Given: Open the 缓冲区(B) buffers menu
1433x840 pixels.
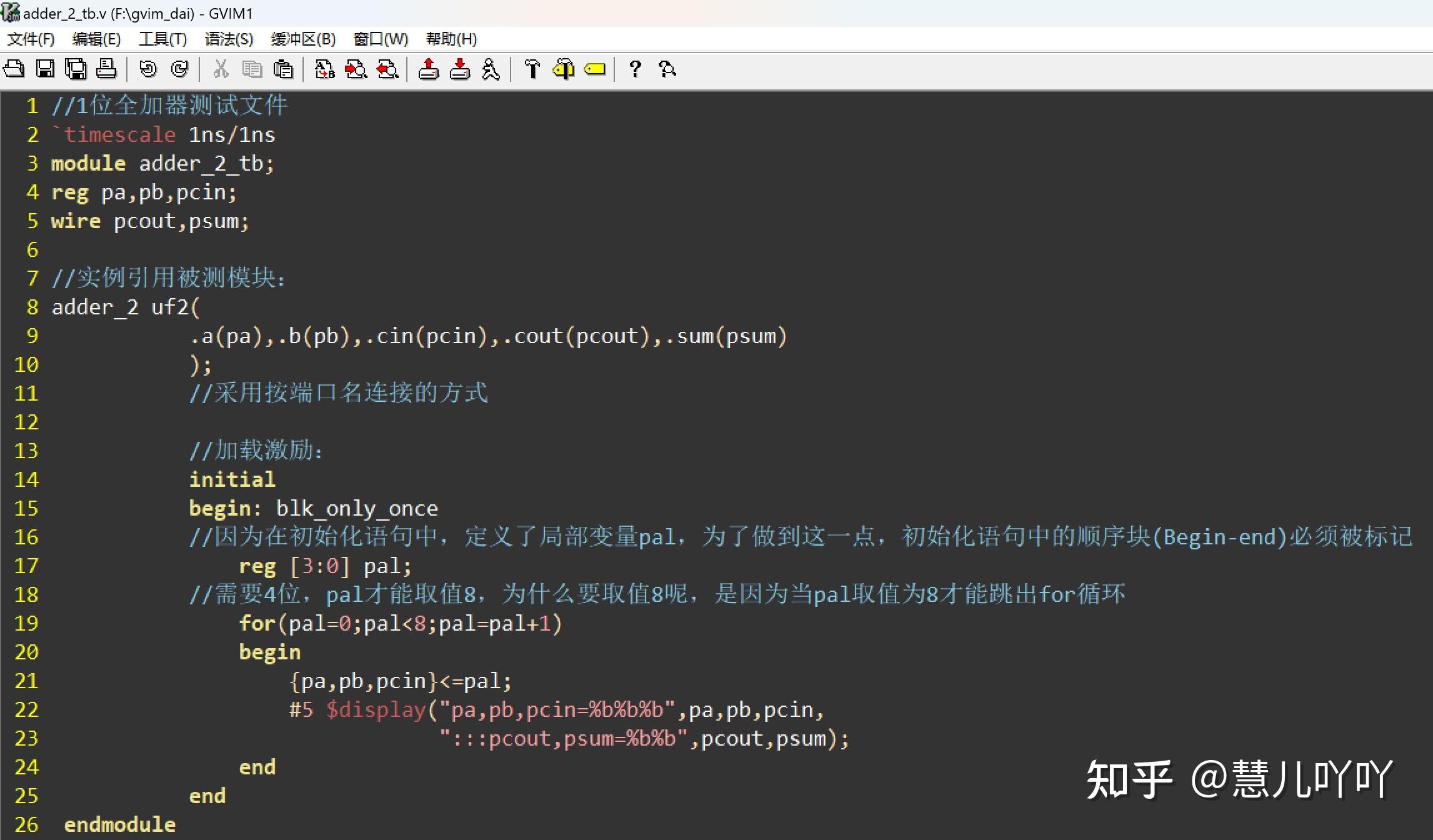Looking at the screenshot, I should [x=303, y=39].
